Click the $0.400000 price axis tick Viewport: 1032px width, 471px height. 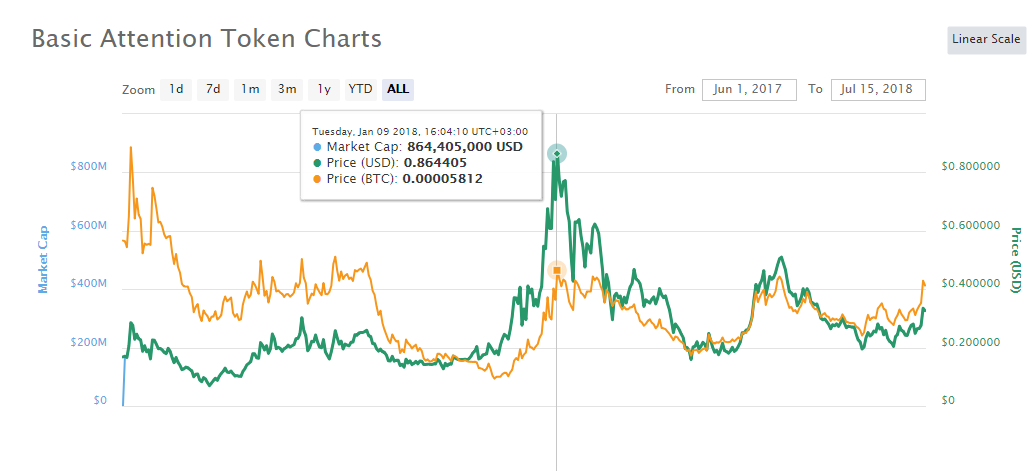point(969,284)
